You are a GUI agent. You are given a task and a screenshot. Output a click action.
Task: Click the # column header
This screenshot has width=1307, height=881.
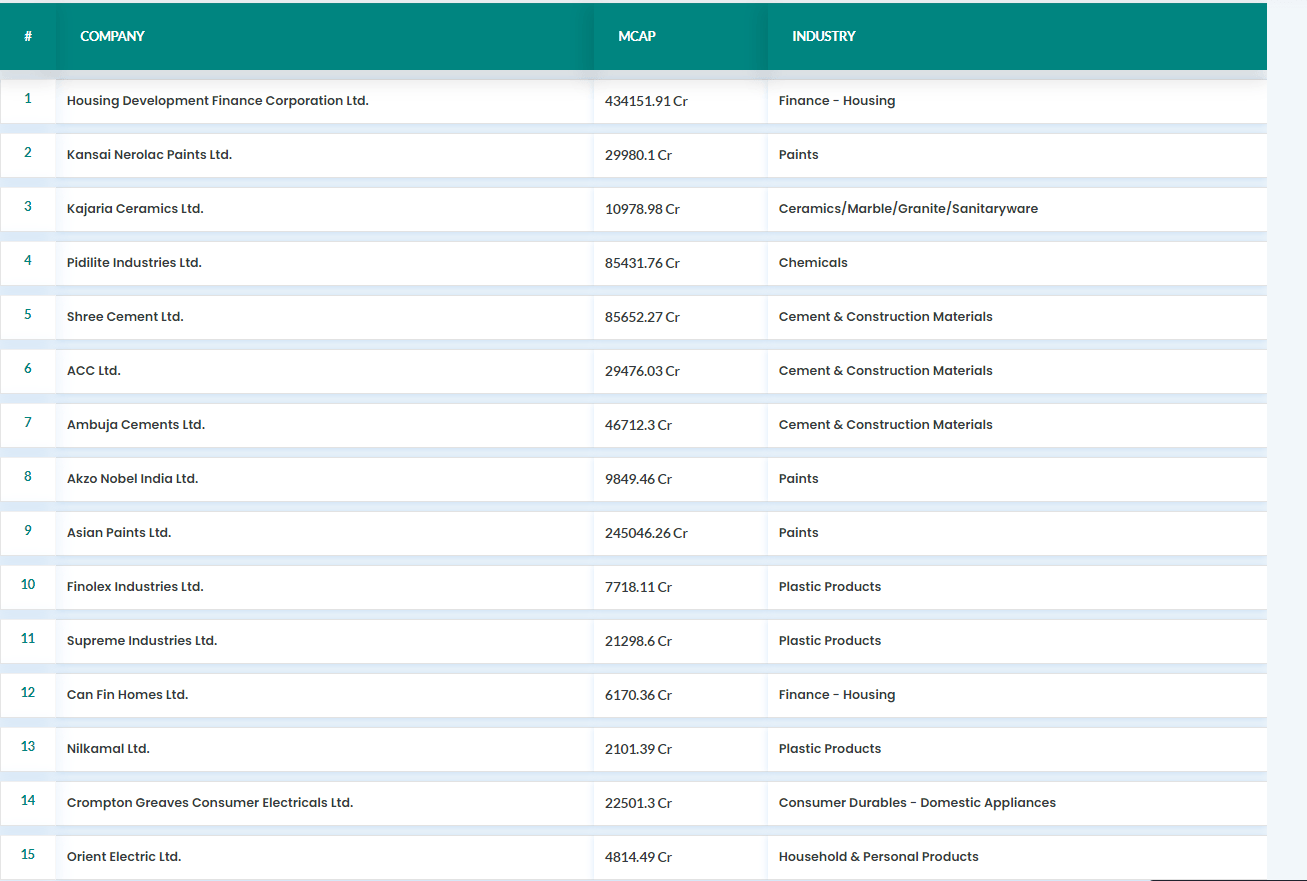(28, 36)
